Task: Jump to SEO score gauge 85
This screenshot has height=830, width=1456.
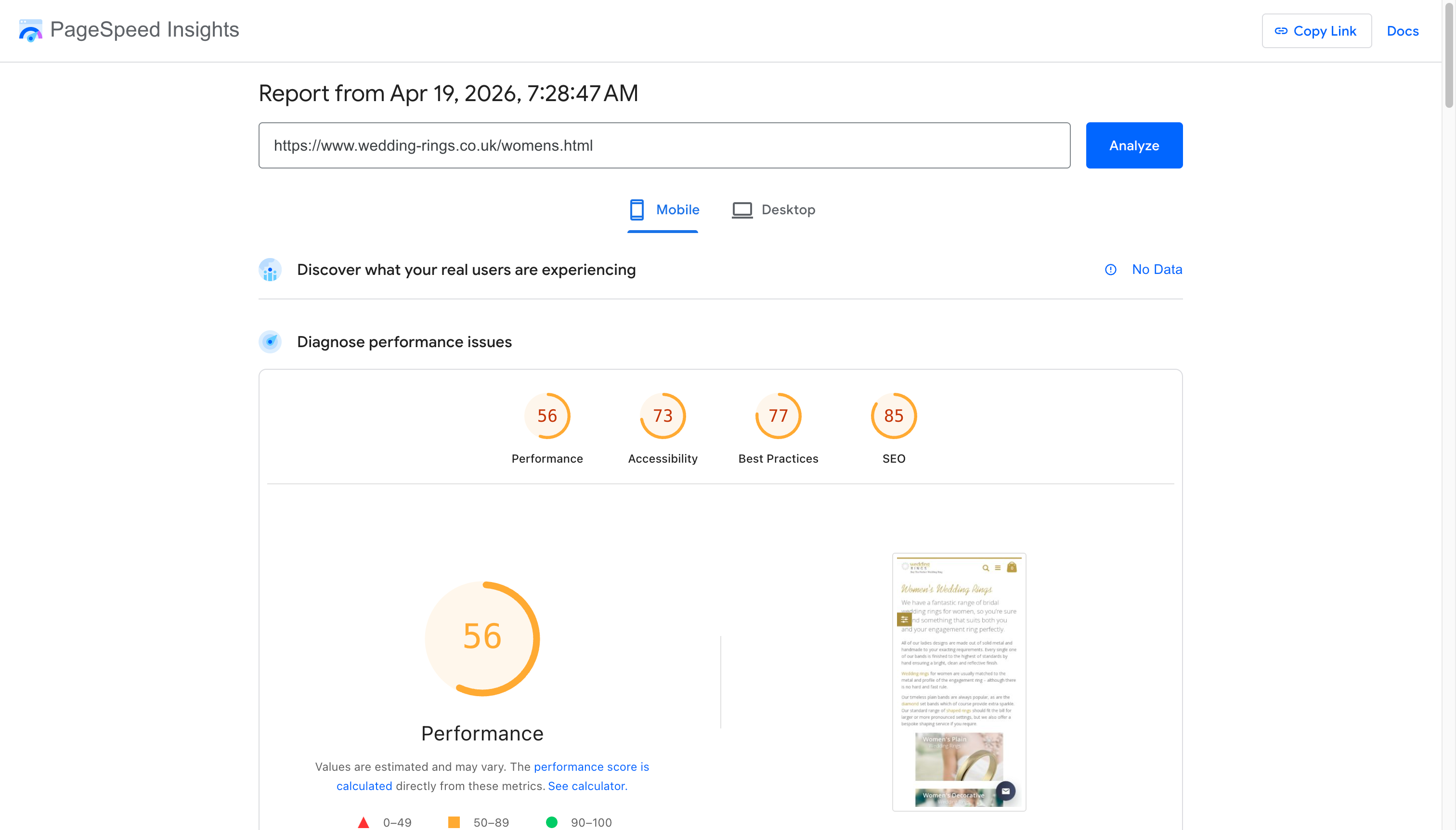Action: click(x=893, y=415)
